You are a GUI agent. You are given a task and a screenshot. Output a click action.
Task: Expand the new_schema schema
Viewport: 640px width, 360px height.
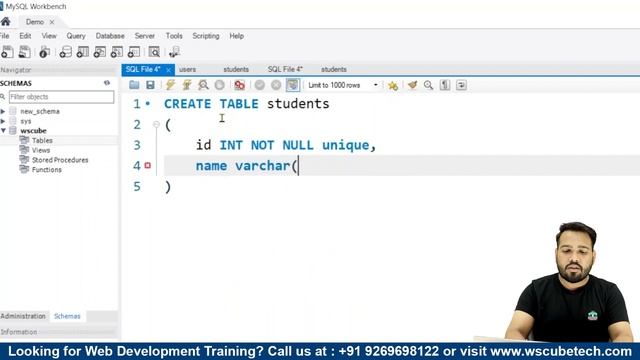[3, 111]
